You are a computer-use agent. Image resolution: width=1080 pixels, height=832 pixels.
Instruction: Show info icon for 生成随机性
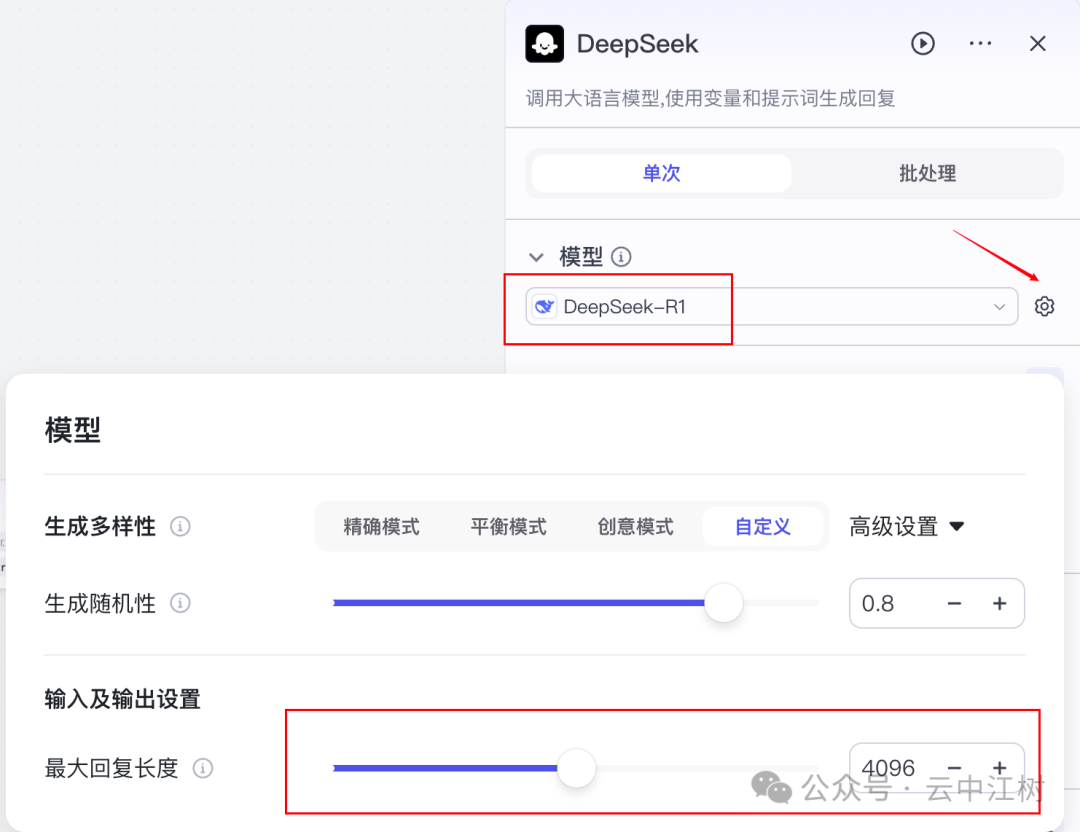click(x=180, y=603)
